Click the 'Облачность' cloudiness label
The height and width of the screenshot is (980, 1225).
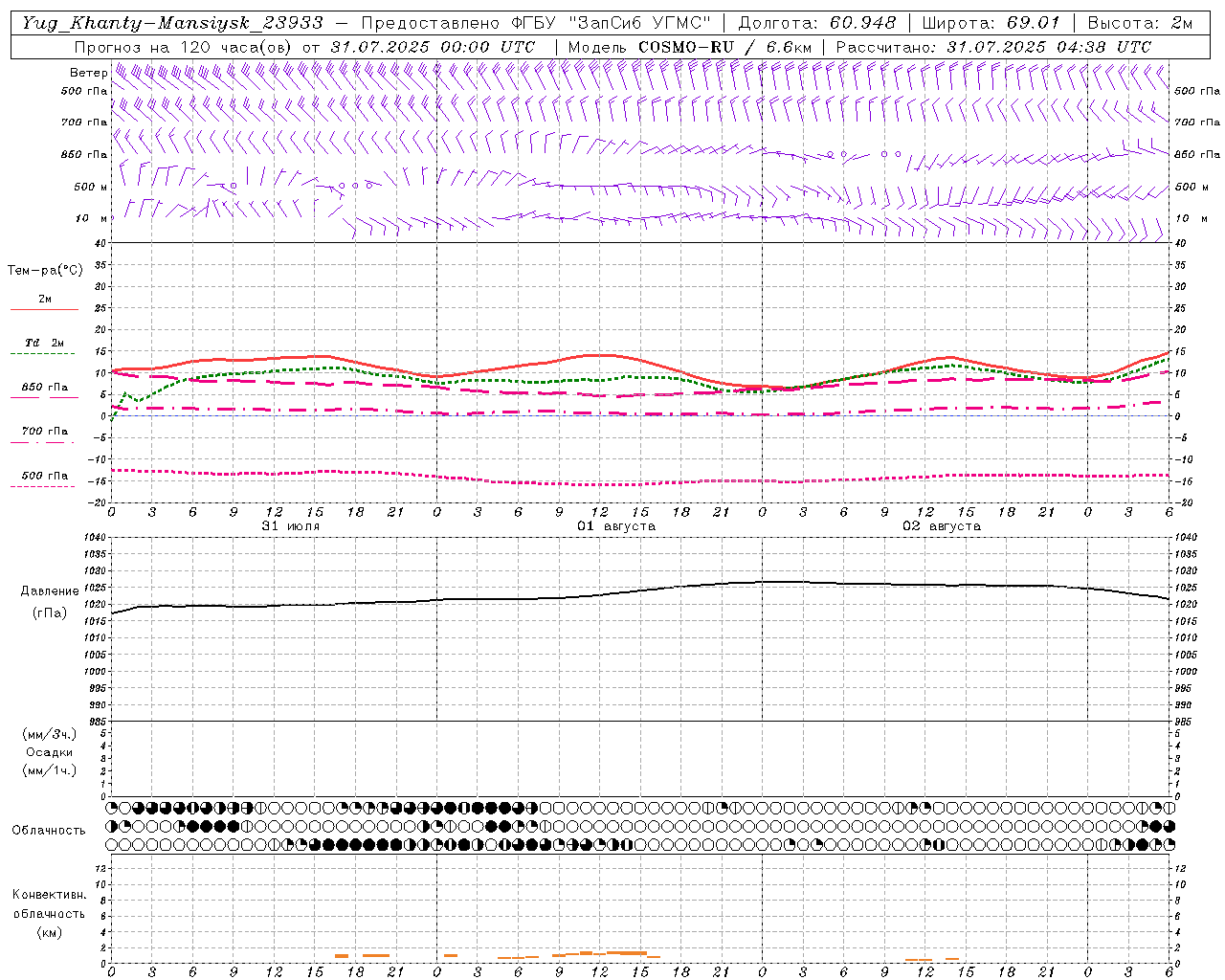(49, 830)
